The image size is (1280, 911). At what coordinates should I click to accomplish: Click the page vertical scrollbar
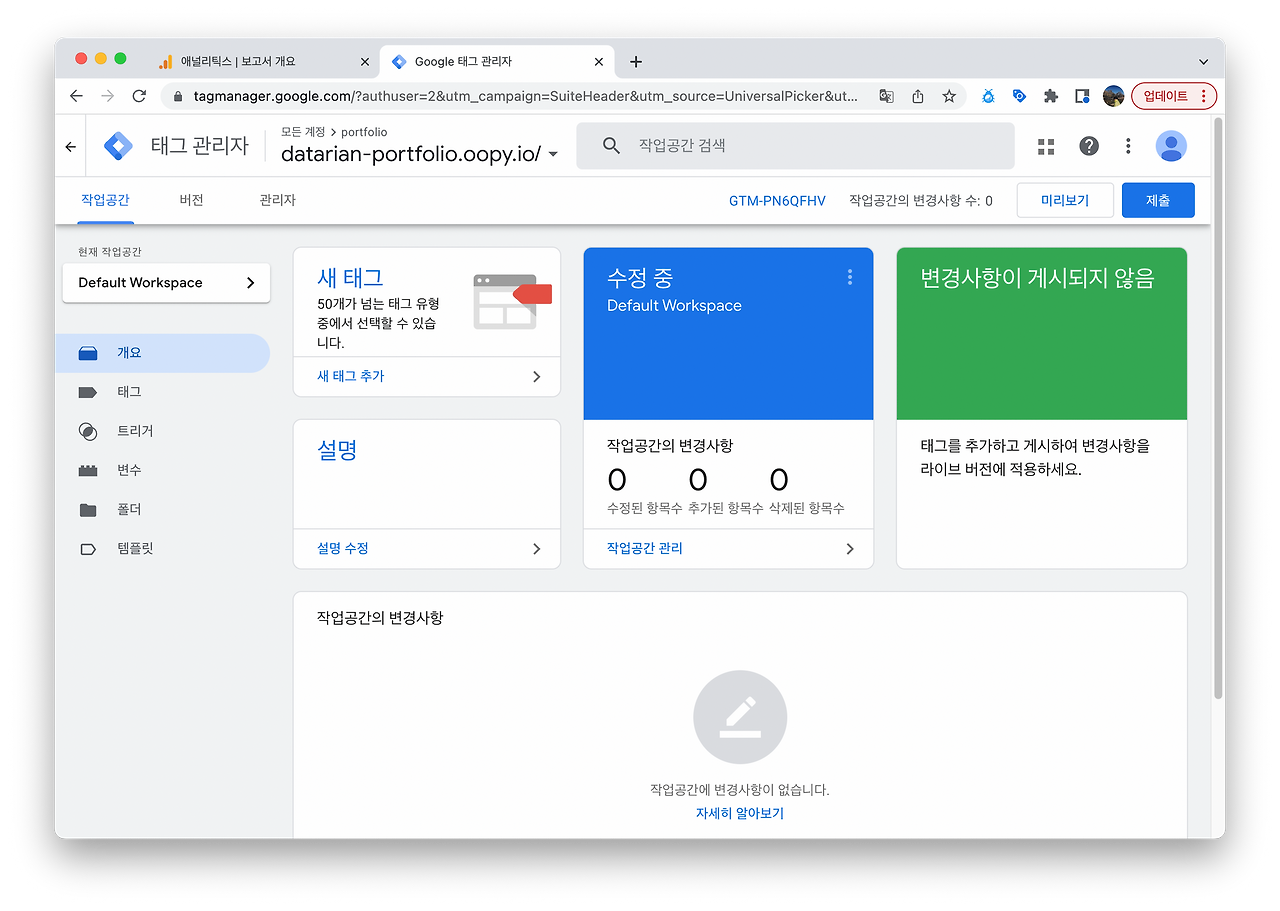tap(1218, 408)
